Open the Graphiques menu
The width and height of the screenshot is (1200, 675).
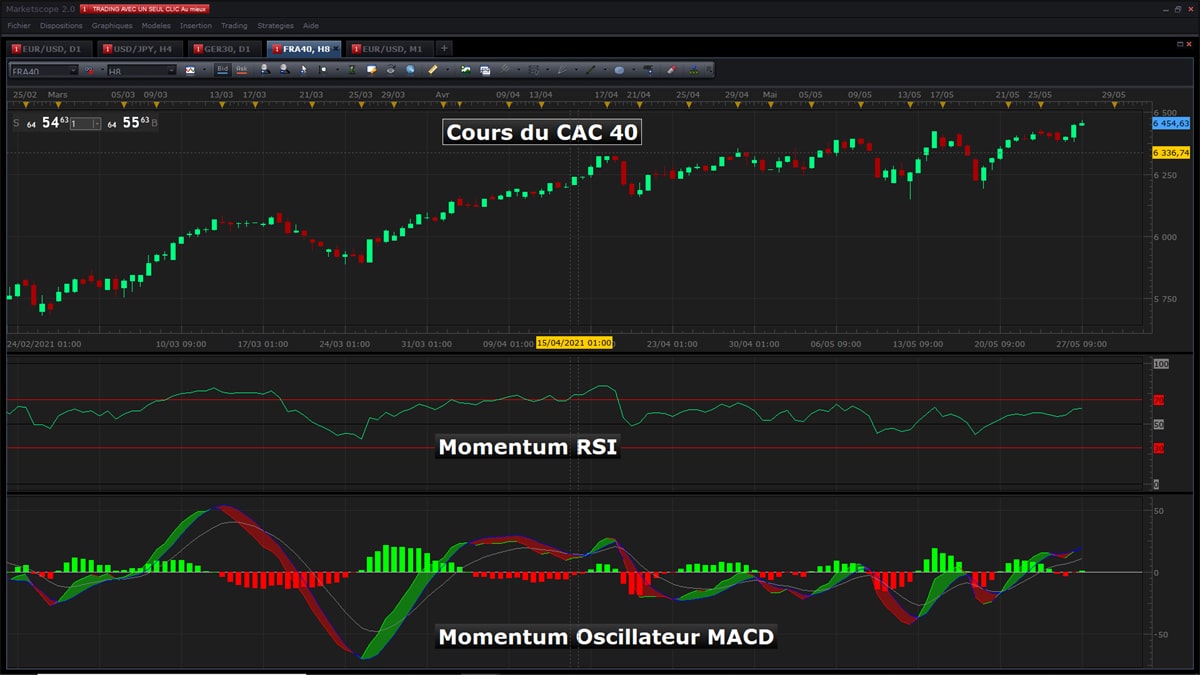112,25
